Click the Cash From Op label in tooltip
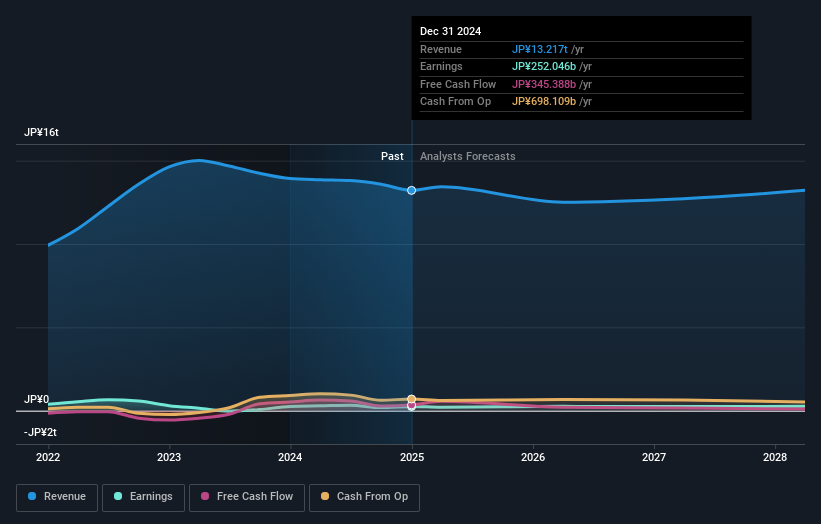 (x=456, y=102)
